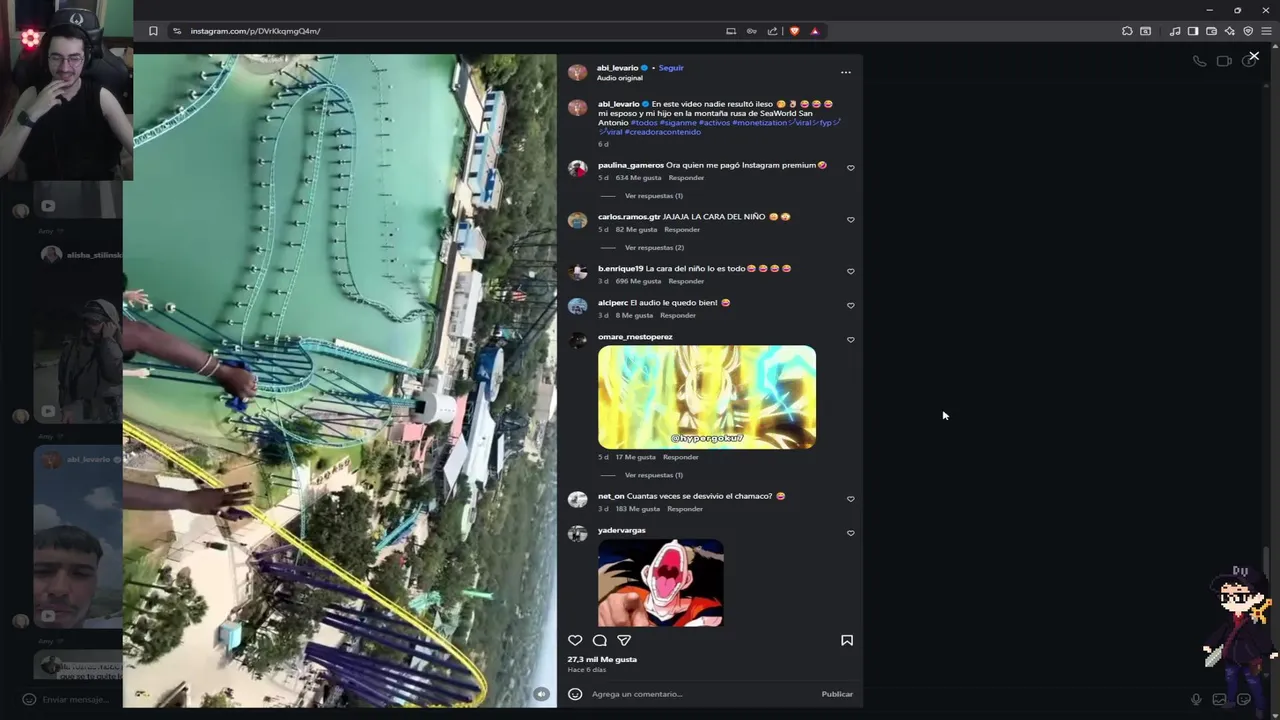
Task: Like yadervargas's GIF comment heart
Action: coord(851,533)
